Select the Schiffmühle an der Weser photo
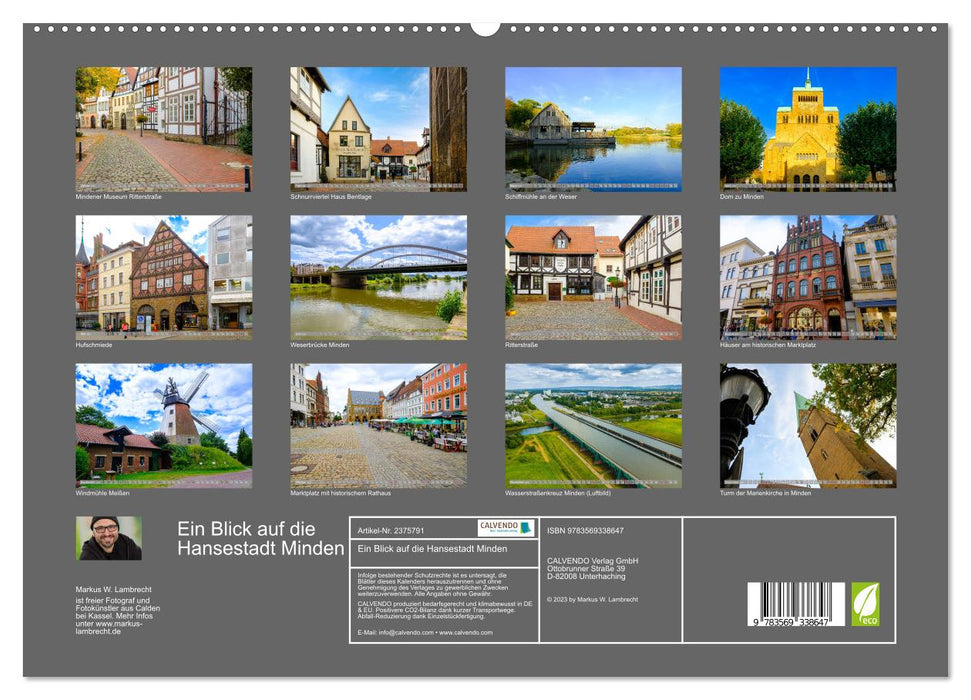Viewport: 971px width, 700px height. coord(593,129)
